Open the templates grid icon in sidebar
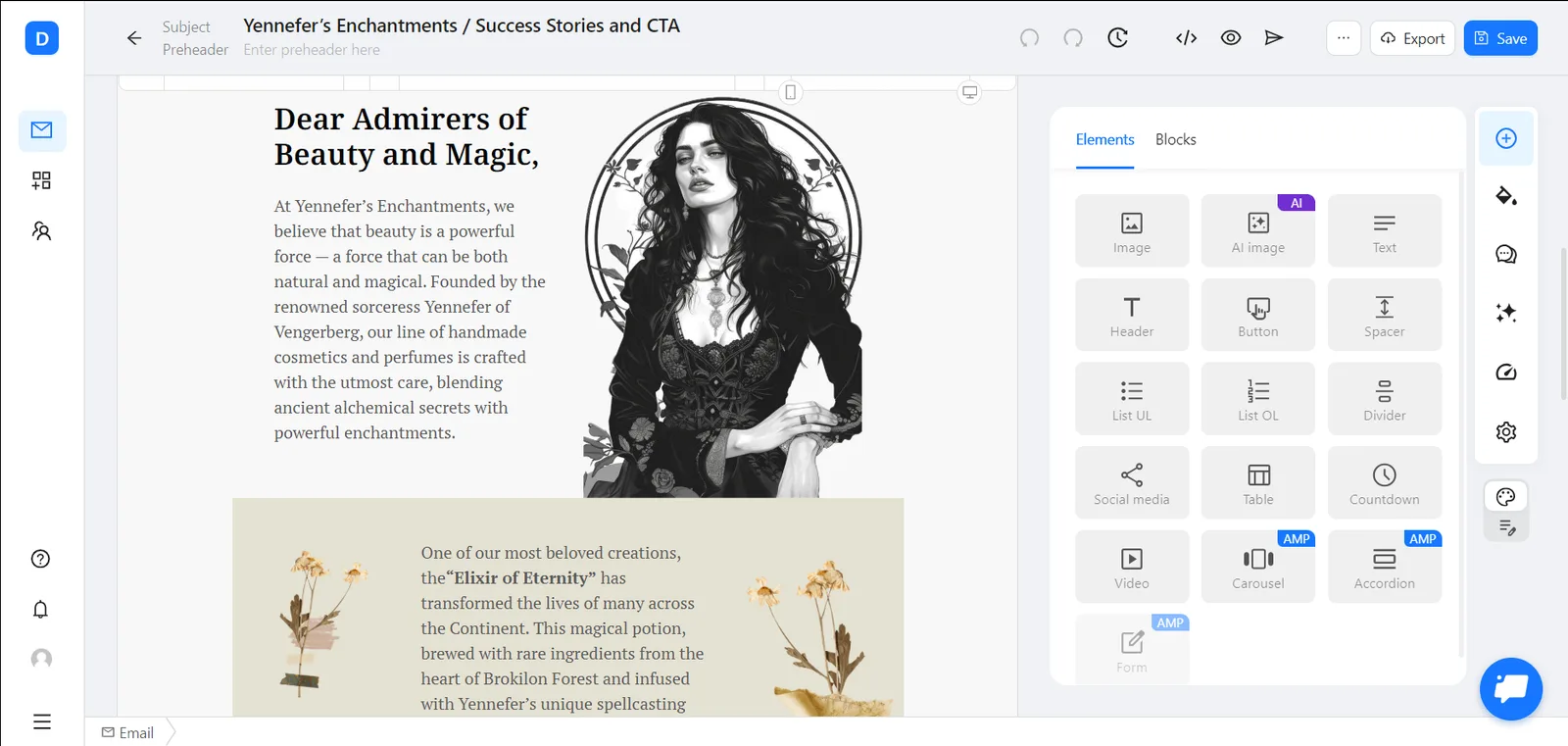This screenshot has width=1568, height=746. [41, 180]
